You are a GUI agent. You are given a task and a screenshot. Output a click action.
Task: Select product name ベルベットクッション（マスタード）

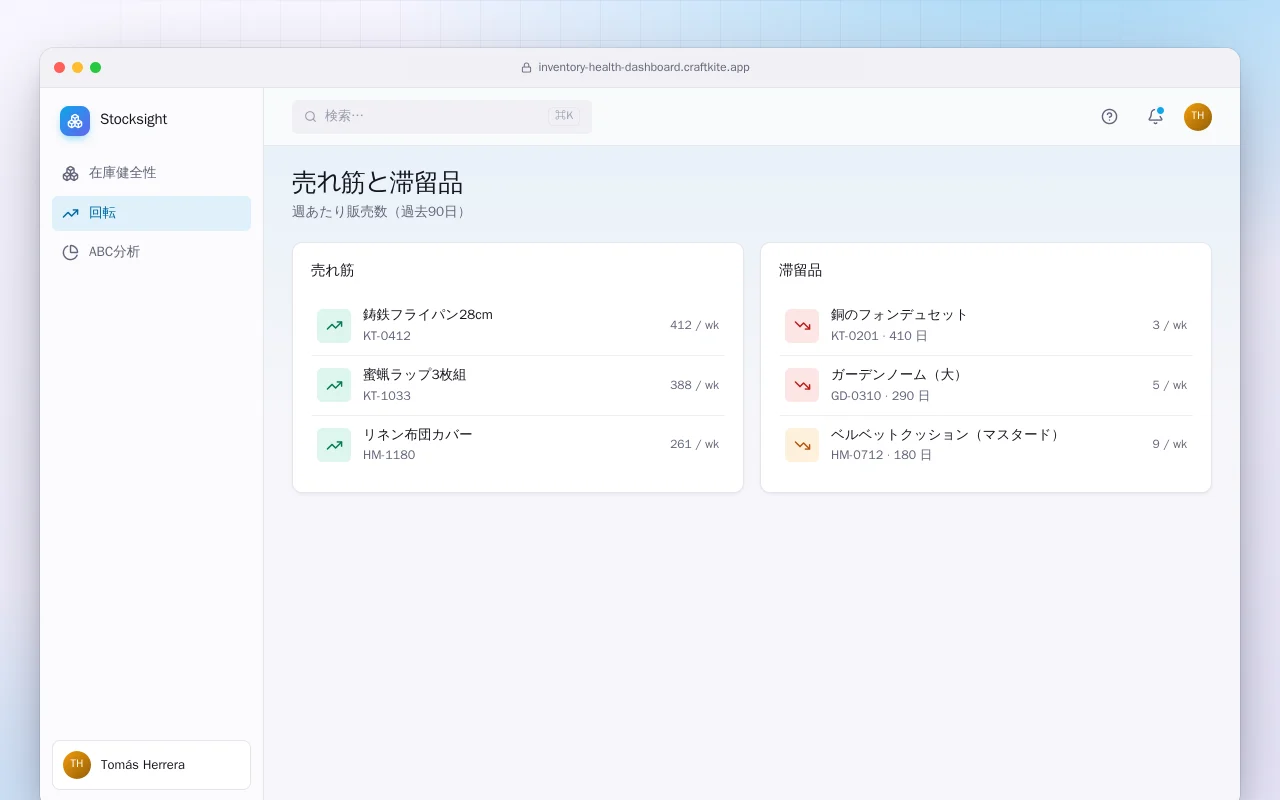tap(947, 435)
